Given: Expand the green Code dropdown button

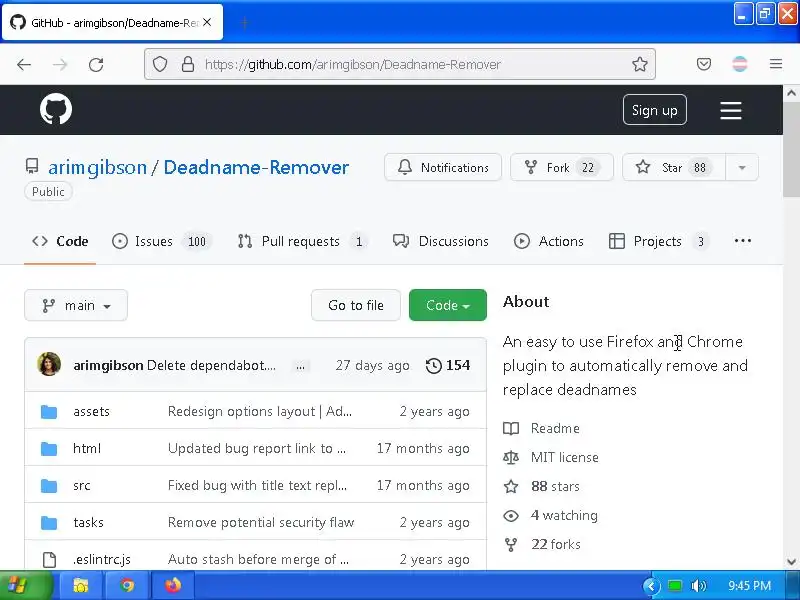Looking at the screenshot, I should 447,305.
